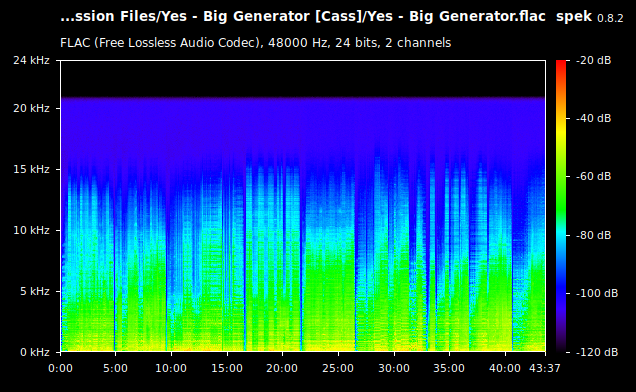Click the 43:37 end time label
The height and width of the screenshot is (392, 636).
[x=545, y=368]
